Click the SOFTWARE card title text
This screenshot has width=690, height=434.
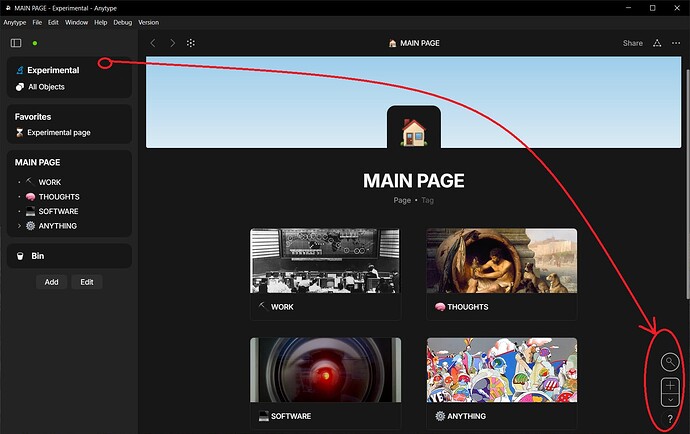(291, 416)
